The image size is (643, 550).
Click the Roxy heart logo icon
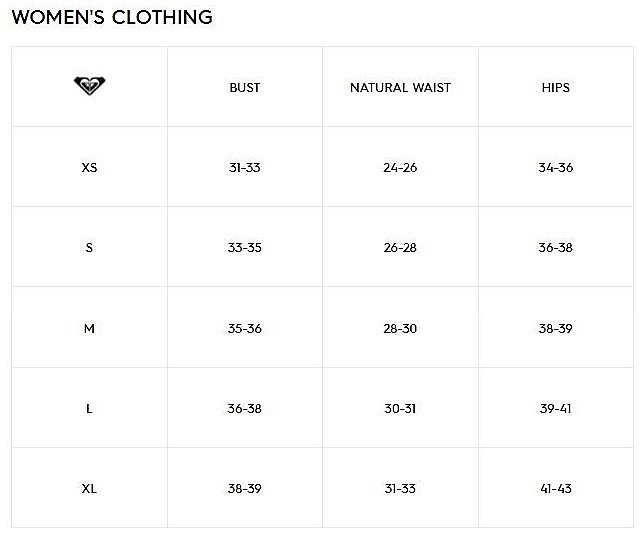click(89, 86)
